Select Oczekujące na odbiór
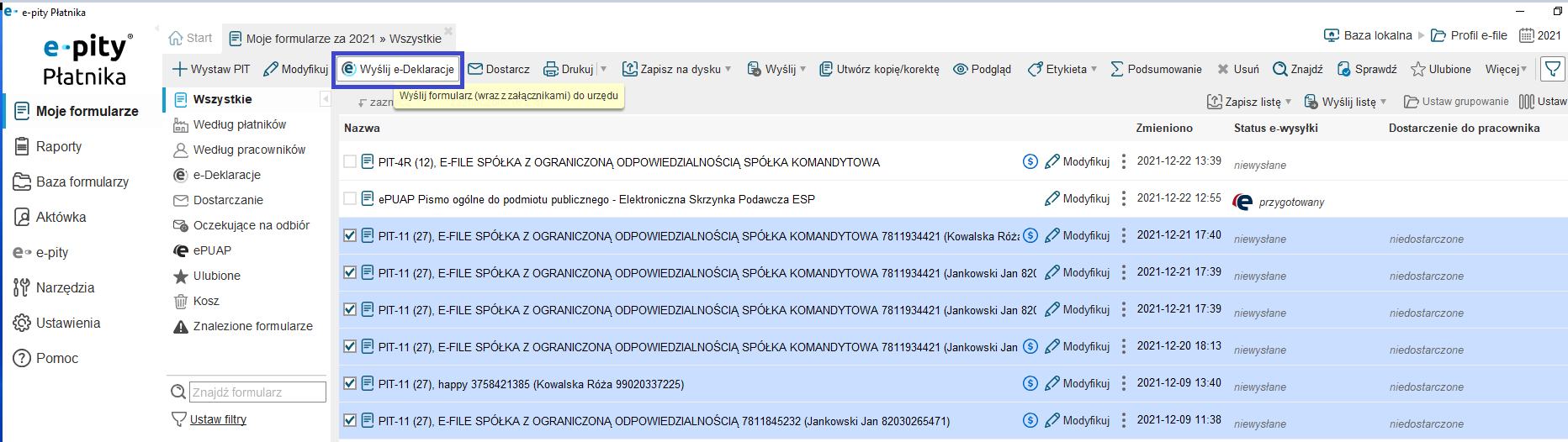Image resolution: width=1568 pixels, height=442 pixels. (x=241, y=225)
